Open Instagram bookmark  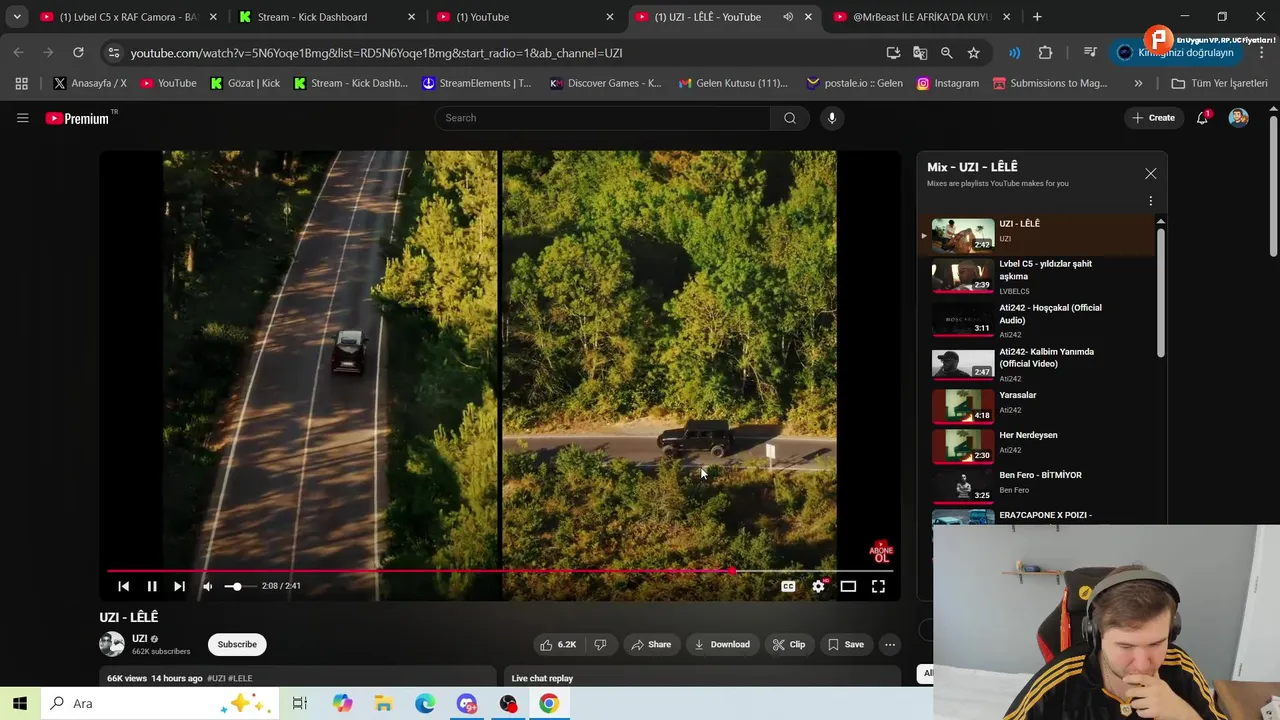(948, 83)
